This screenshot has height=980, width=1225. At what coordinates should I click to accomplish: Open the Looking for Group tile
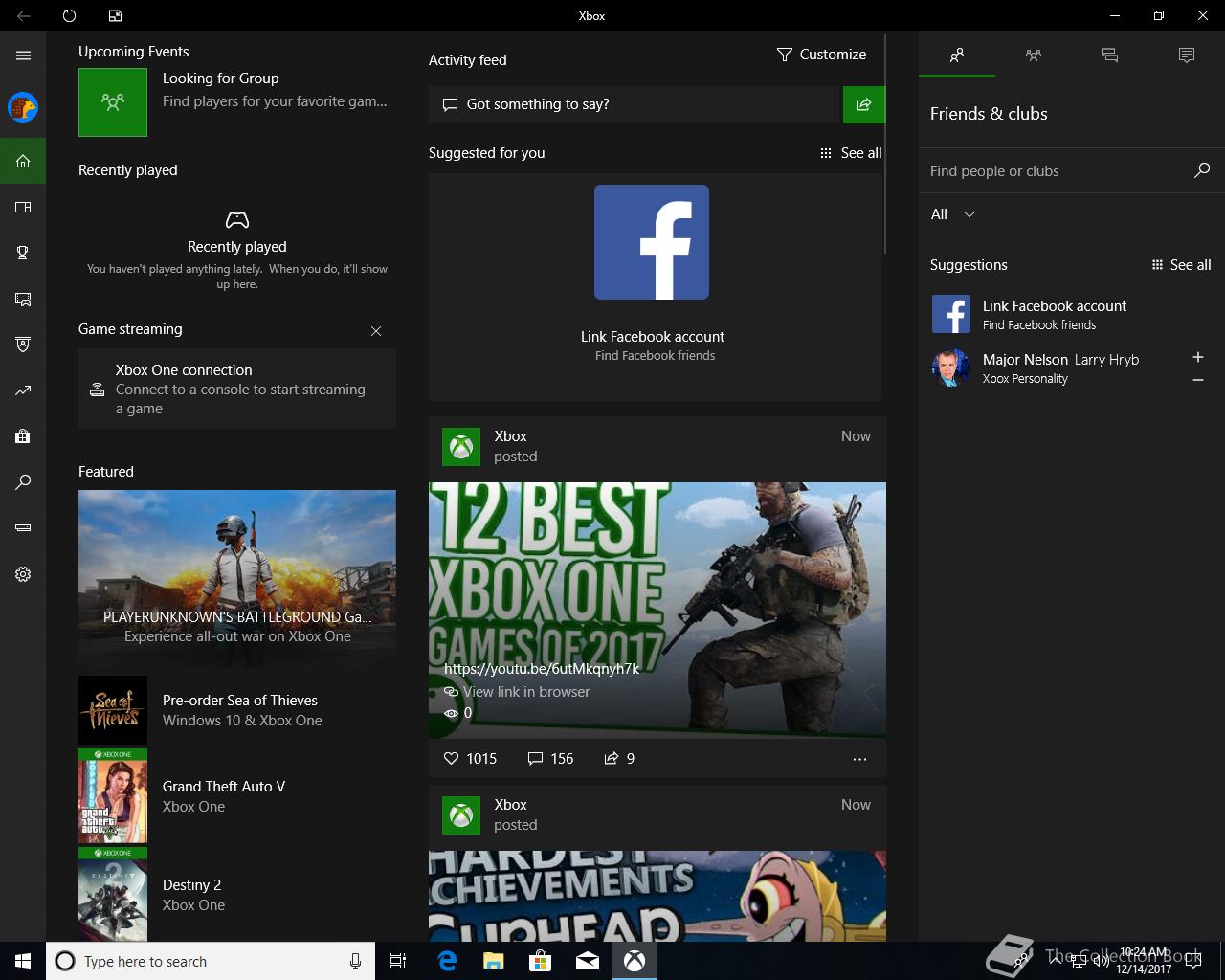point(237,101)
